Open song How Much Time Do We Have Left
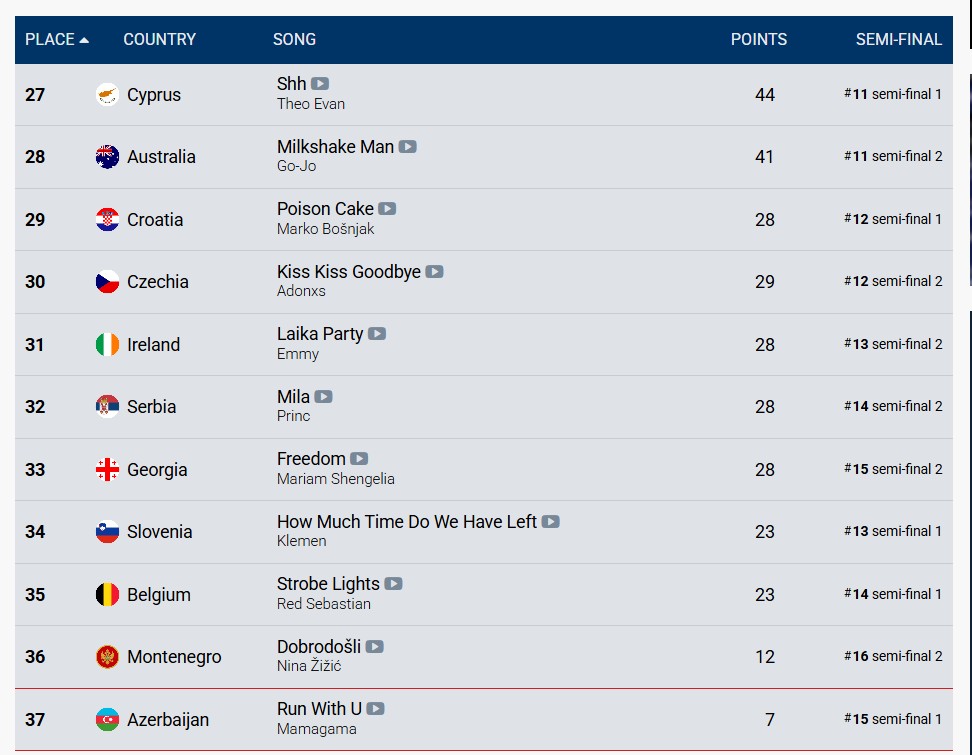The image size is (972, 755). pos(406,521)
